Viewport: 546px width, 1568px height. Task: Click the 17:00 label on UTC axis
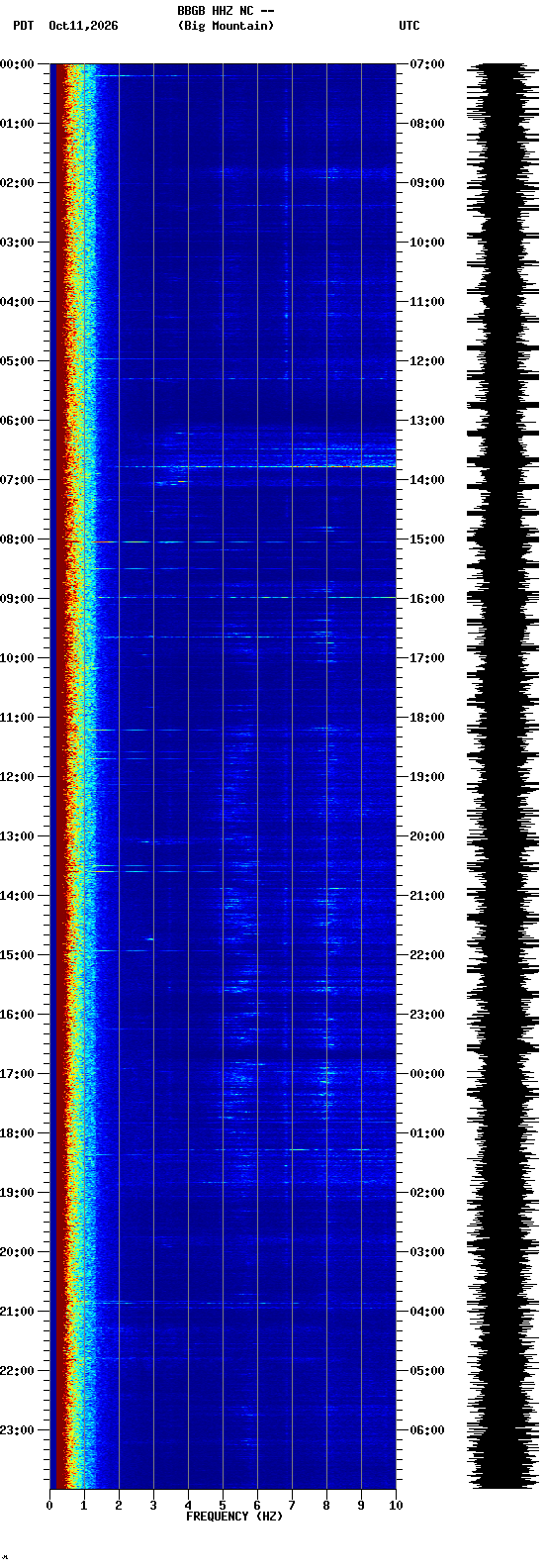(427, 658)
